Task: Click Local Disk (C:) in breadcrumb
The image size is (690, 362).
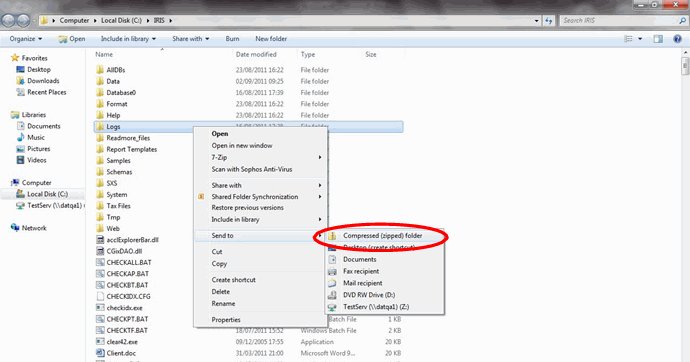Action: click(x=121, y=21)
